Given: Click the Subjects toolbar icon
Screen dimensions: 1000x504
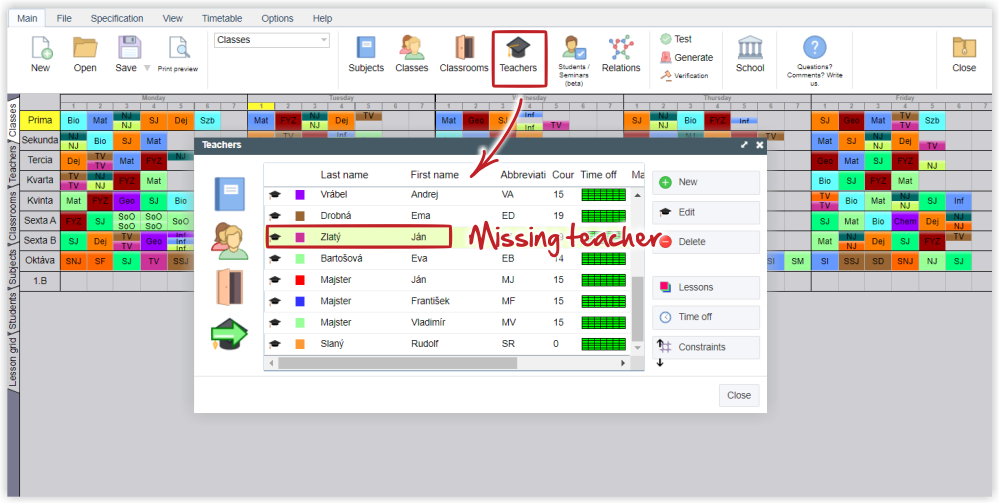Looking at the screenshot, I should [x=366, y=55].
